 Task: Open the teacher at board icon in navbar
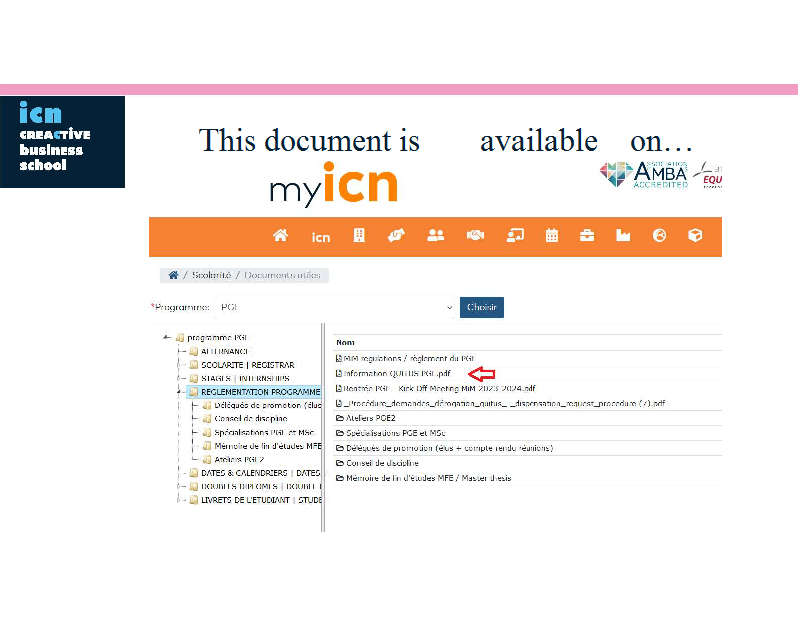point(515,235)
